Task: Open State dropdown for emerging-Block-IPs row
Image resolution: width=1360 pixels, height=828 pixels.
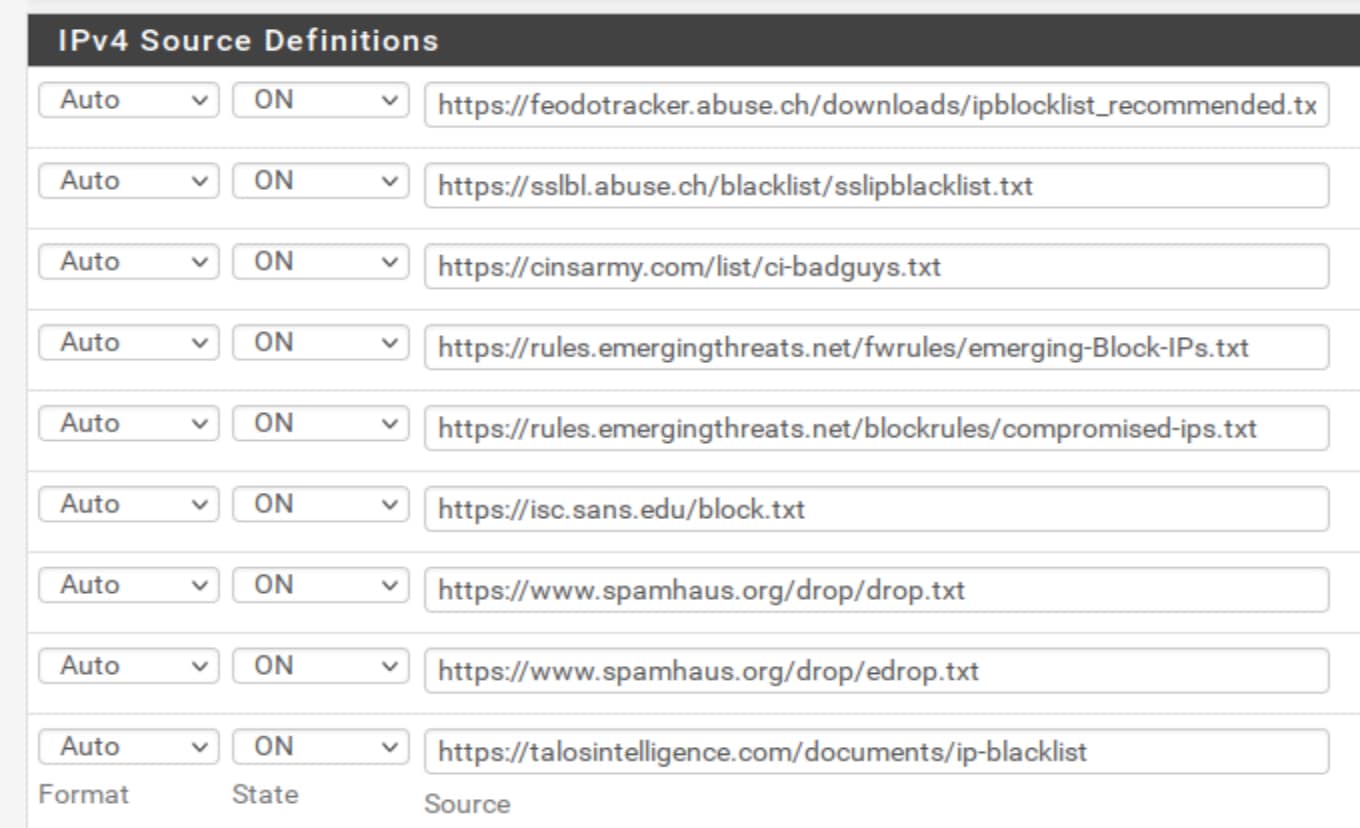Action: [321, 344]
